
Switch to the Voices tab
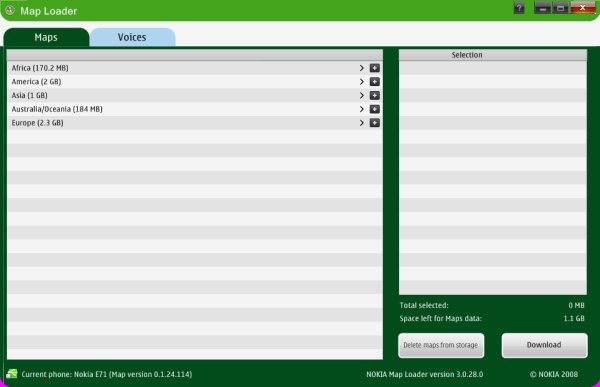click(x=132, y=37)
